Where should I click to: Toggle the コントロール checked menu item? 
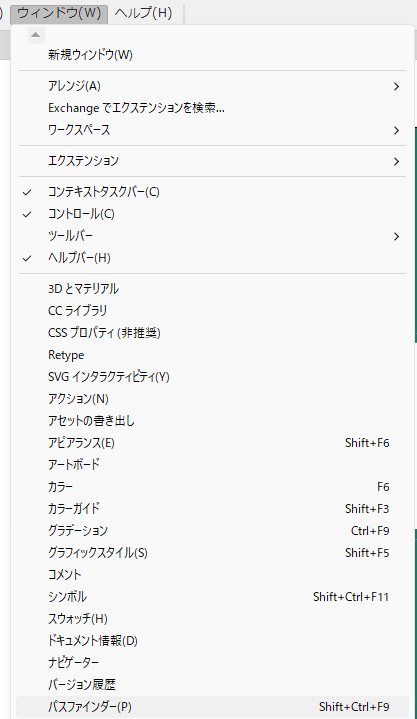coord(212,214)
